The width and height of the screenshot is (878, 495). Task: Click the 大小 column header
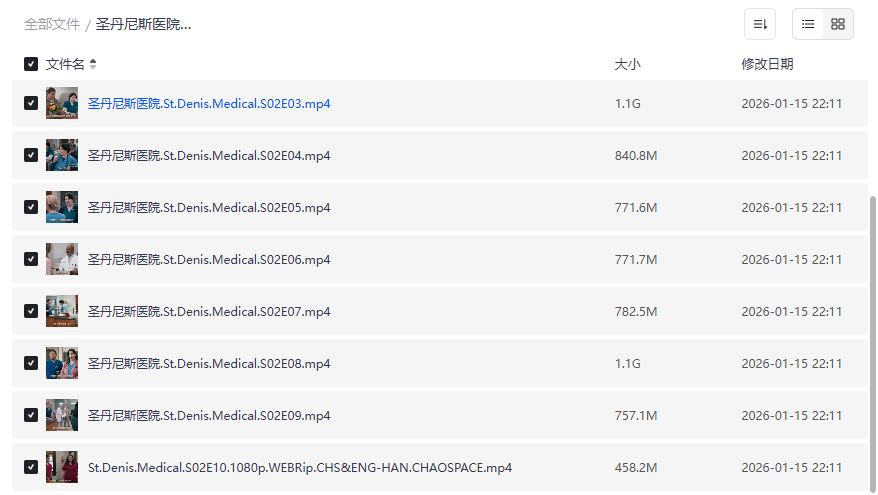(x=627, y=64)
